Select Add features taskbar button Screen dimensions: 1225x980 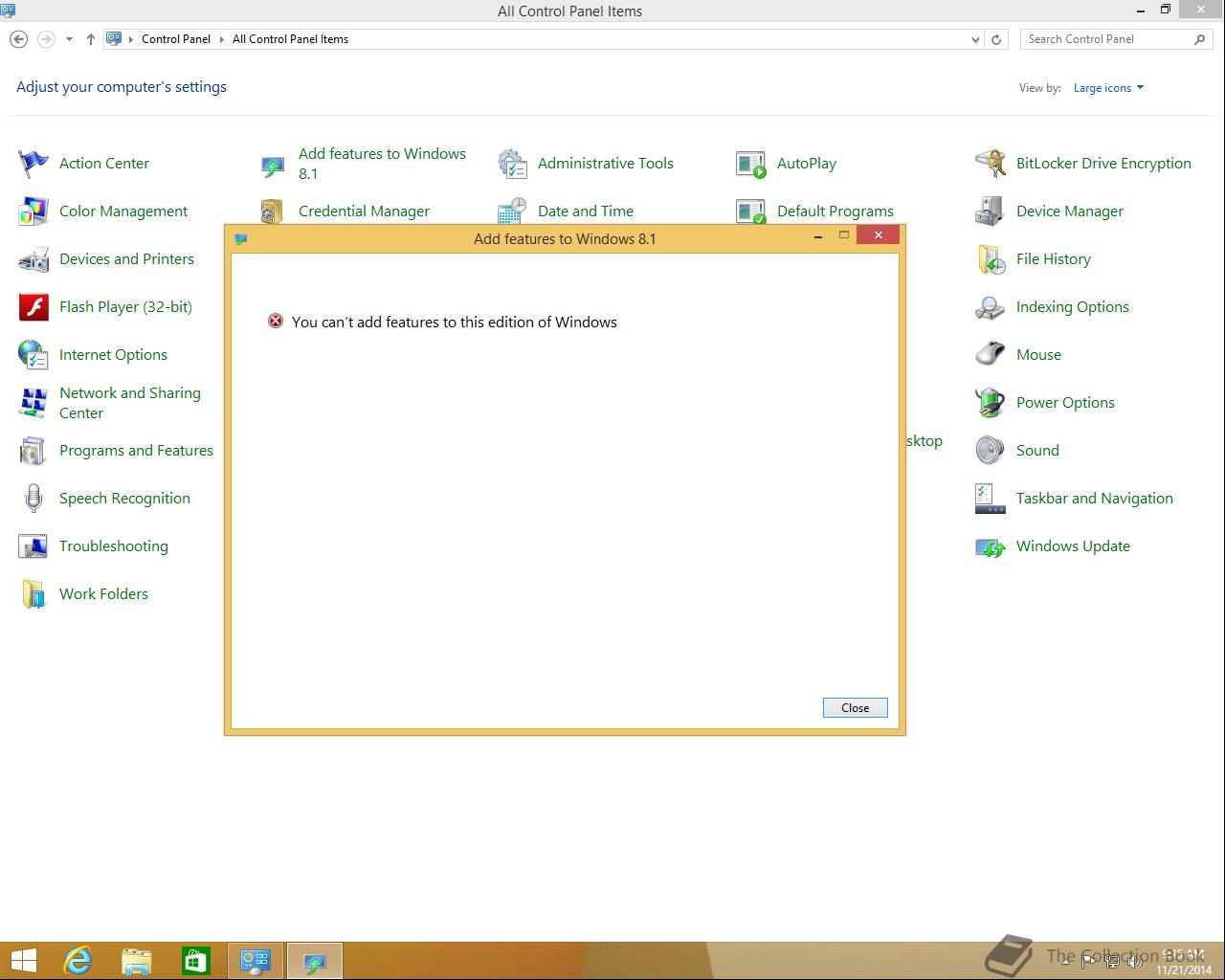pyautogui.click(x=315, y=961)
